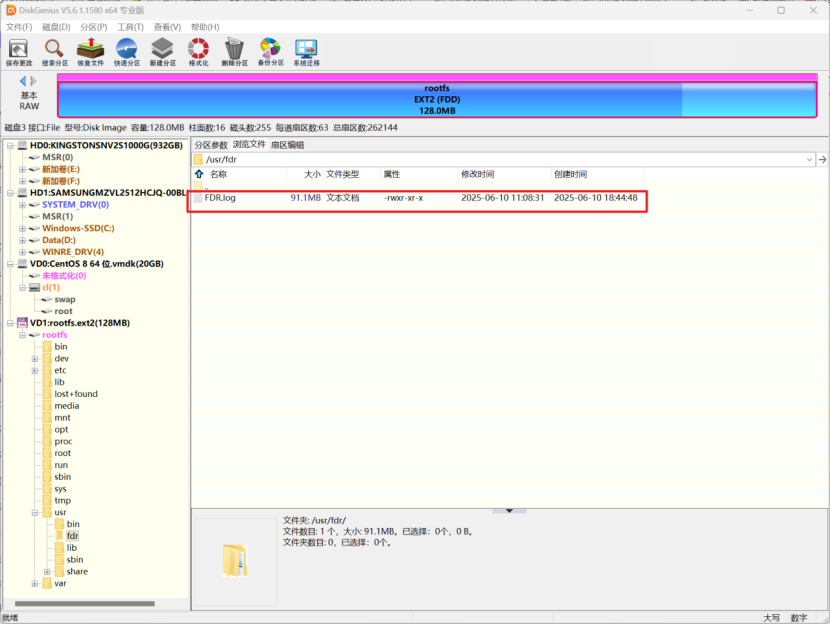This screenshot has height=624, width=830.
Task: Click the 删除分区 trash icon
Action: click(234, 51)
